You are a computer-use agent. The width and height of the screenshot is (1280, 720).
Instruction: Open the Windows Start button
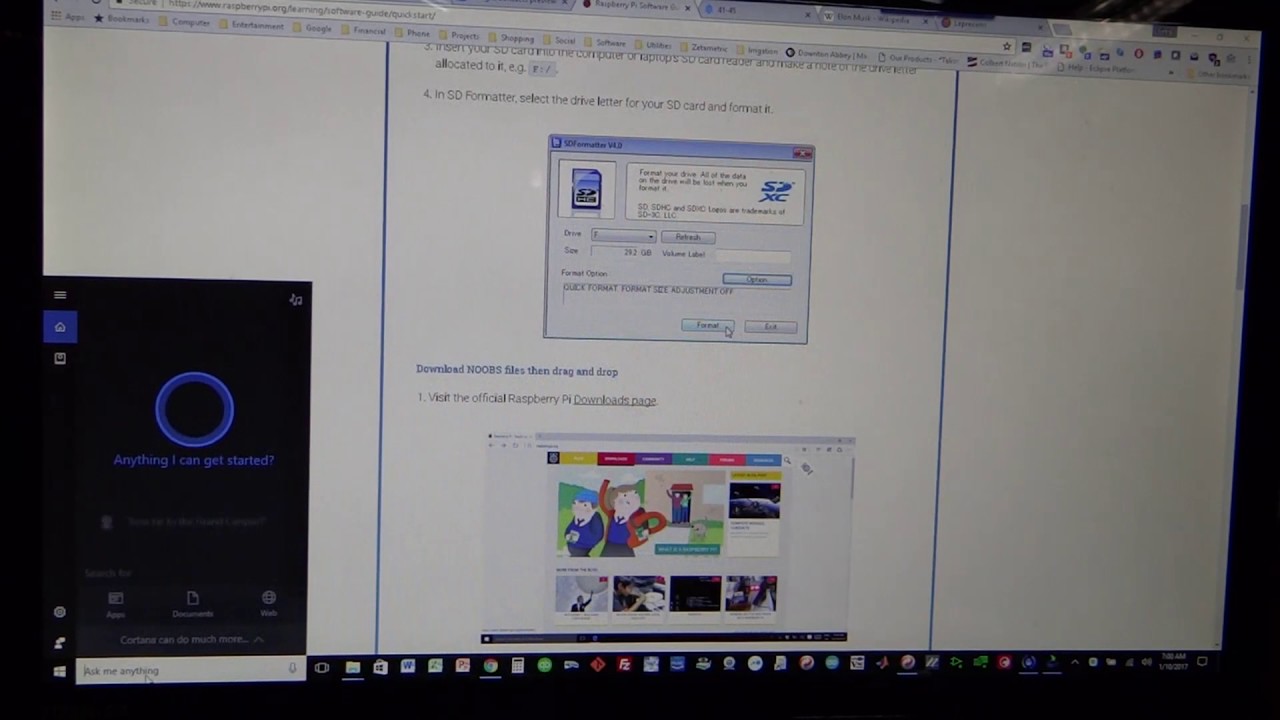point(60,671)
